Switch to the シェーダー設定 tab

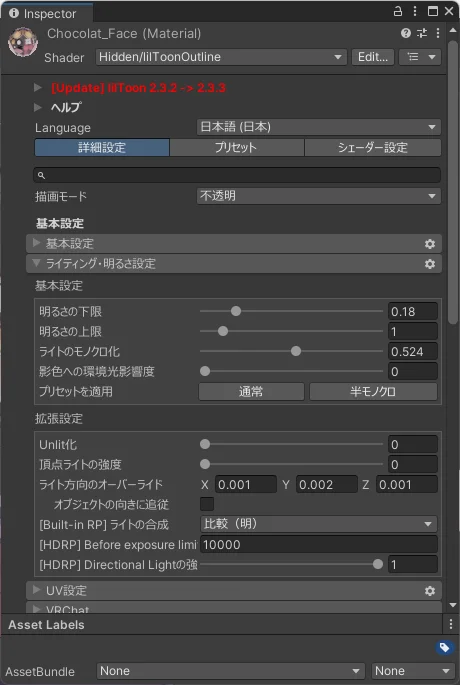coord(373,148)
